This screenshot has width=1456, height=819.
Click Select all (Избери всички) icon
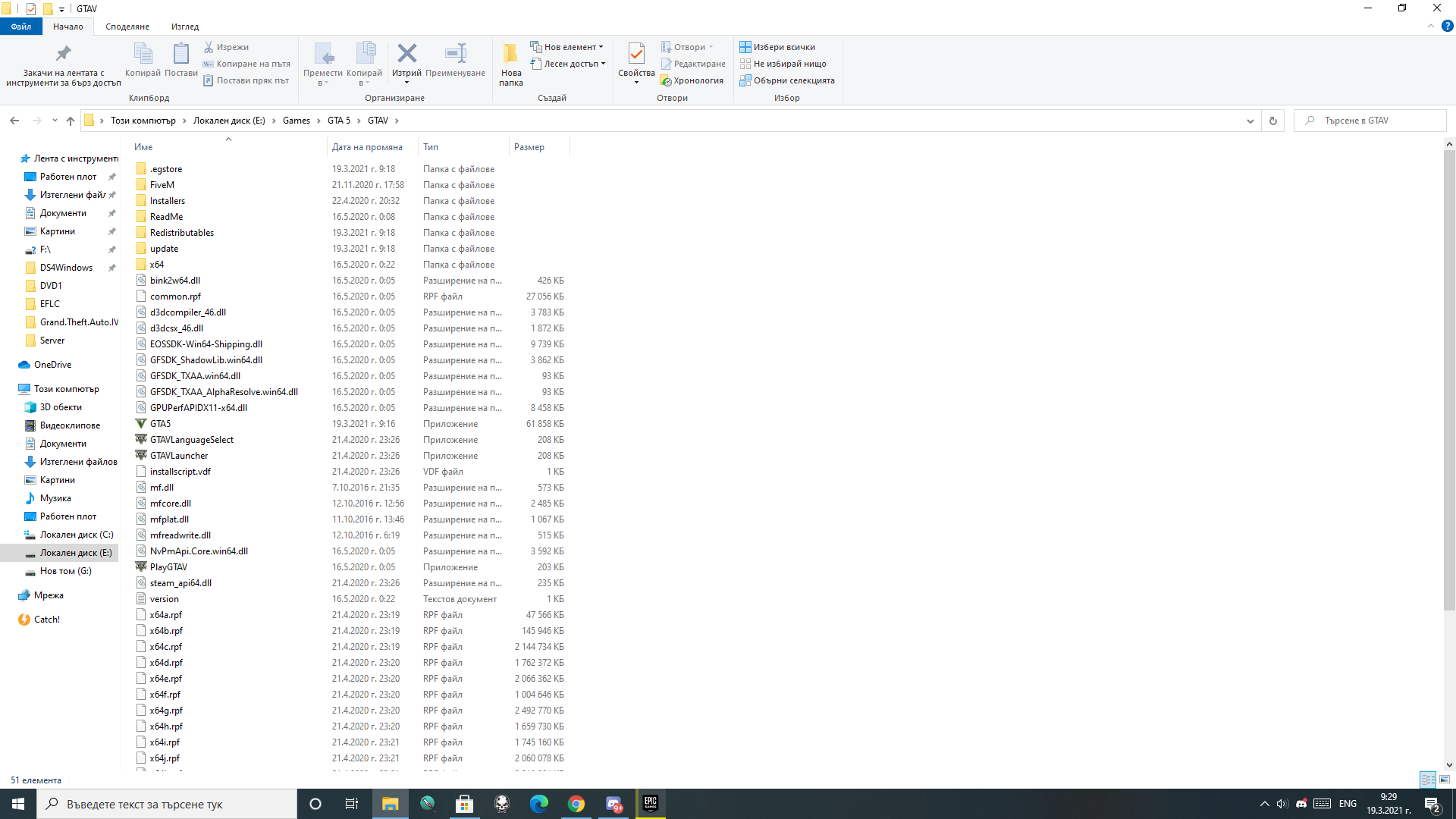(x=745, y=47)
